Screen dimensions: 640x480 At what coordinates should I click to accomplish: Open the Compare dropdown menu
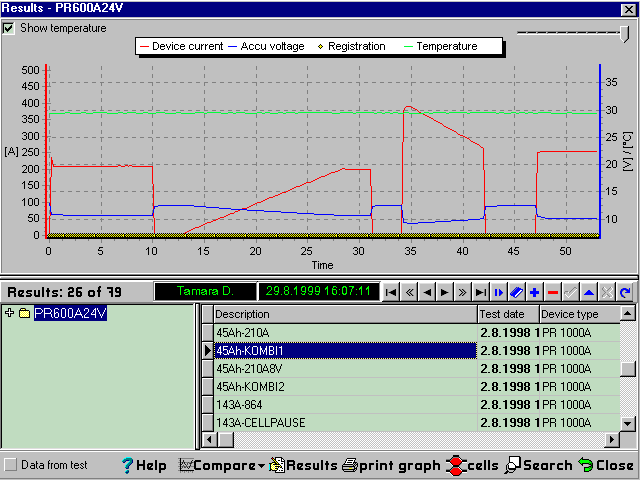222,465
